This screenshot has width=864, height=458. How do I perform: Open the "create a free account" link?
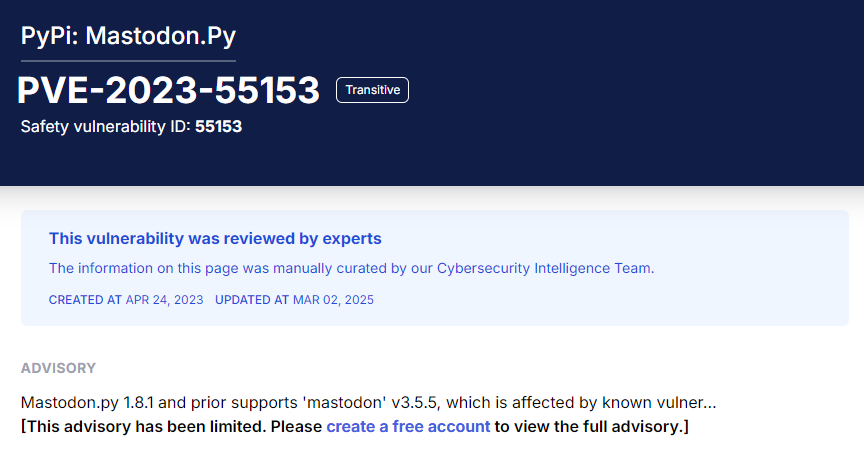tap(408, 427)
